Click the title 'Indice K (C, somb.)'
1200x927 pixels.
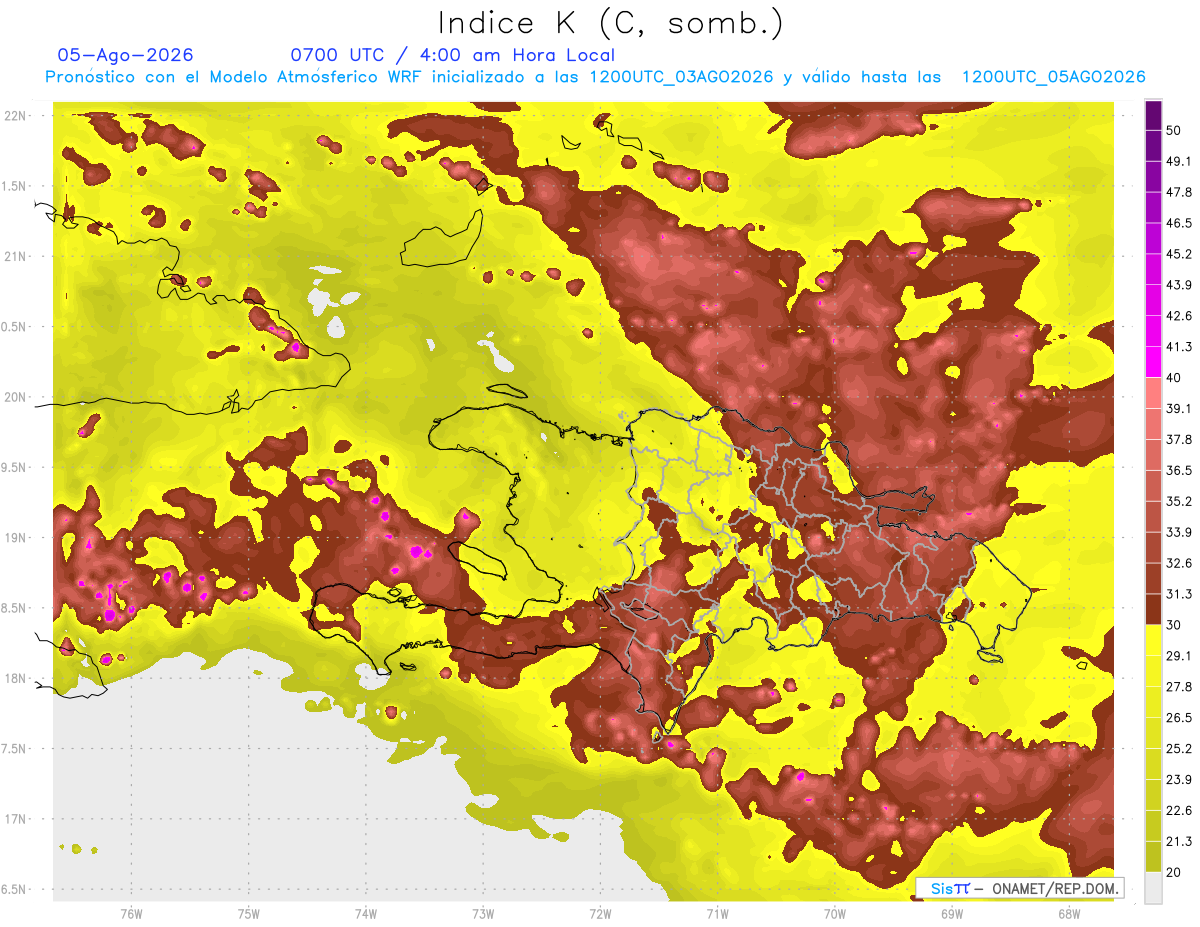[x=610, y=24]
